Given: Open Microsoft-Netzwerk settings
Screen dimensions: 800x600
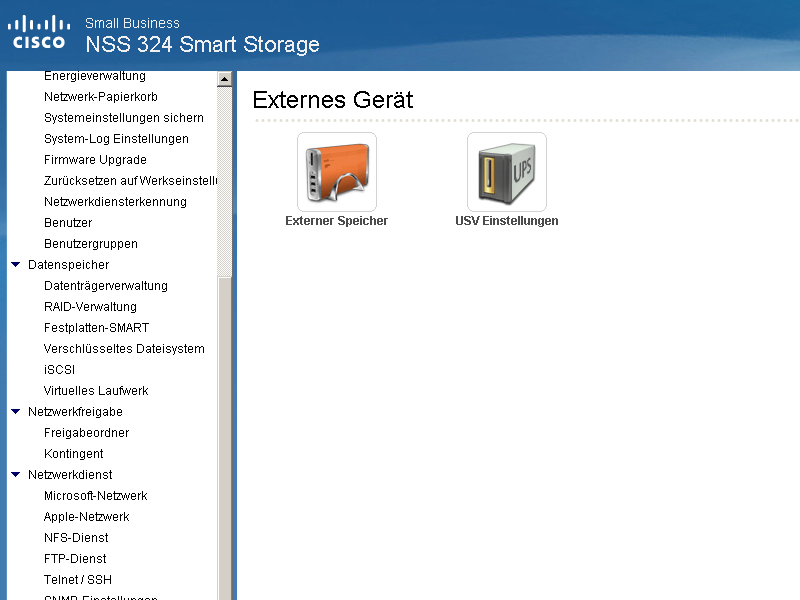Looking at the screenshot, I should tap(95, 495).
